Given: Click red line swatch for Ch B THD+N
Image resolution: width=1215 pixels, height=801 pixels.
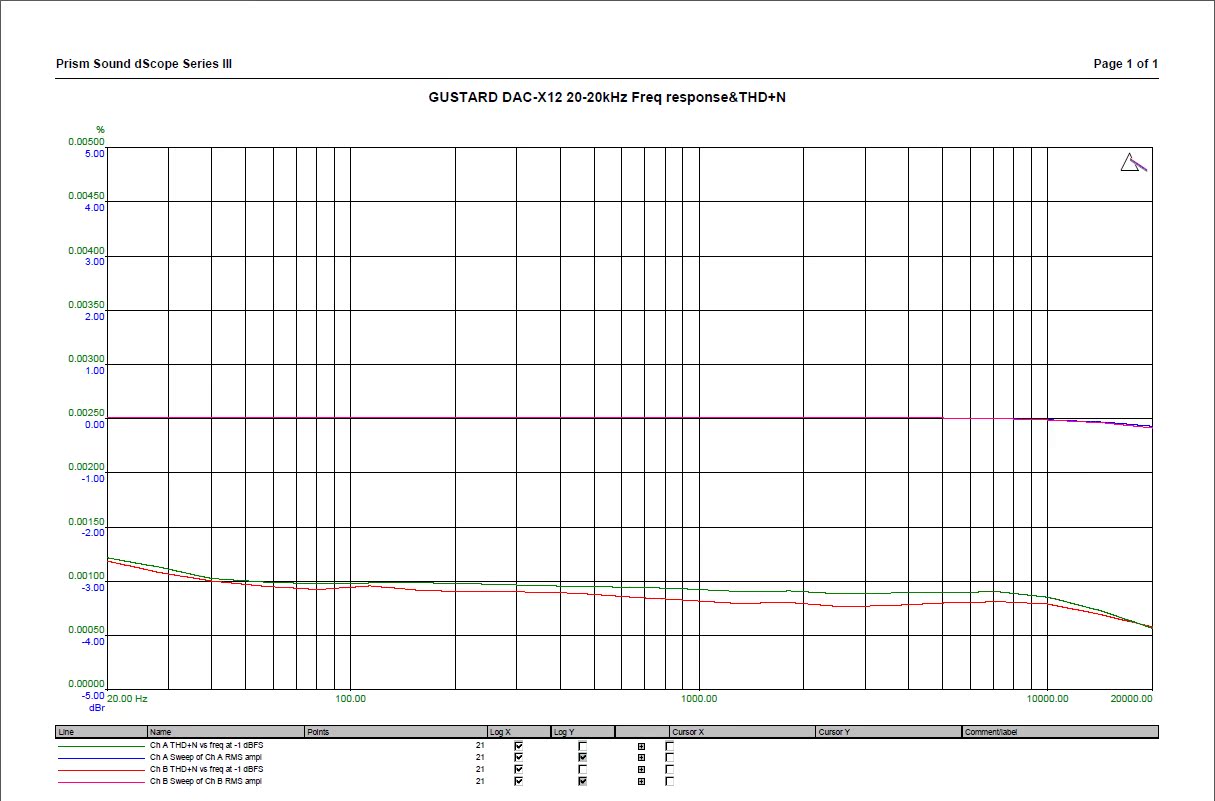Looking at the screenshot, I should [101, 769].
